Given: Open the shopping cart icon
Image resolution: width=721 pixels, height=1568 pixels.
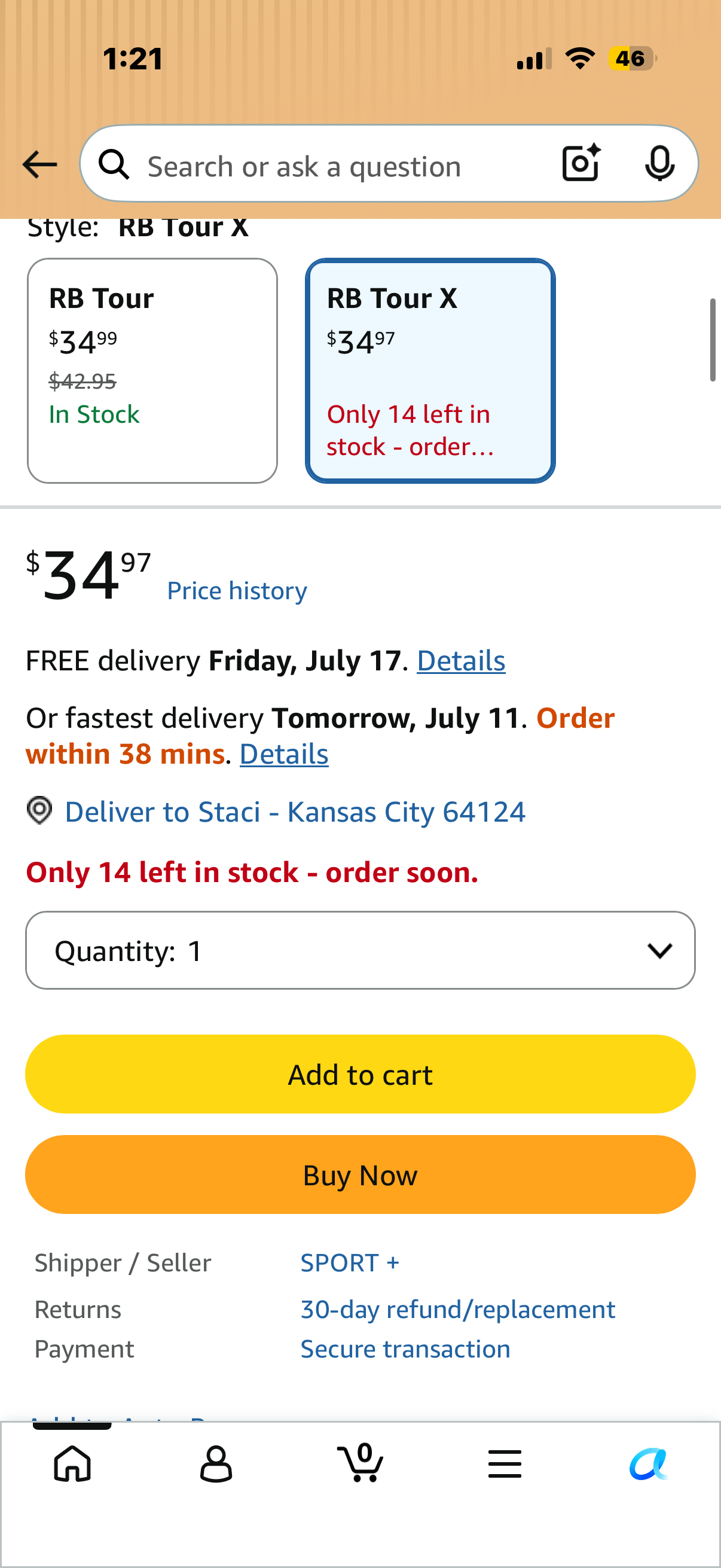Looking at the screenshot, I should click(360, 1462).
